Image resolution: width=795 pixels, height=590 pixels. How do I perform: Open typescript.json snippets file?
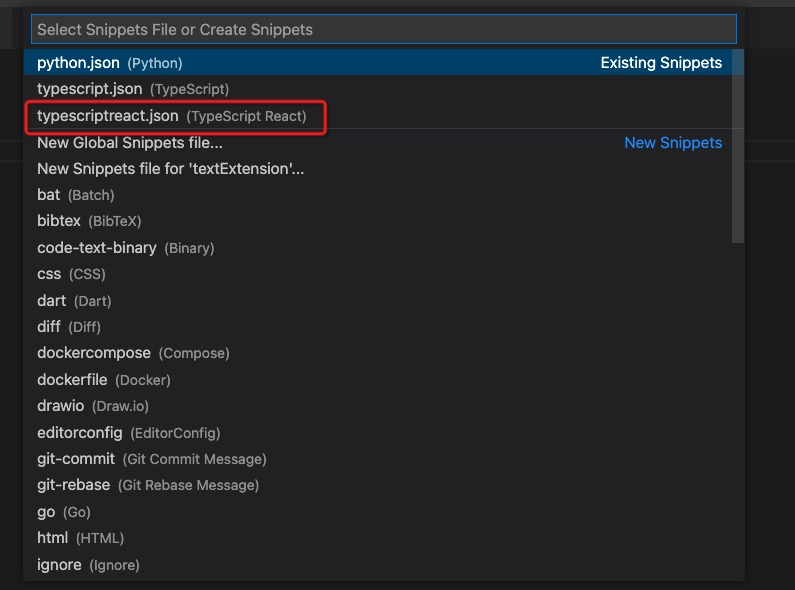(133, 89)
